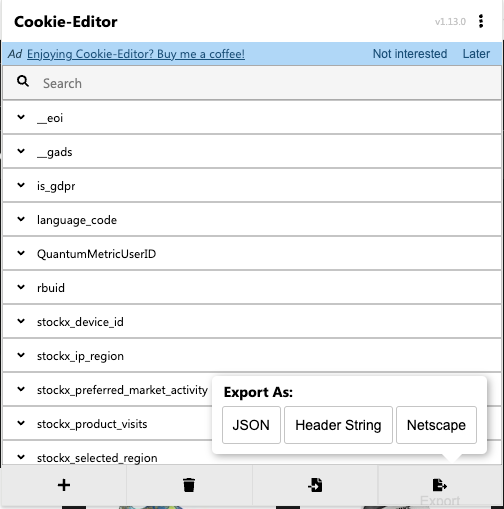Image resolution: width=504 pixels, height=509 pixels.
Task: Export cookies as JSON
Action: point(251,425)
